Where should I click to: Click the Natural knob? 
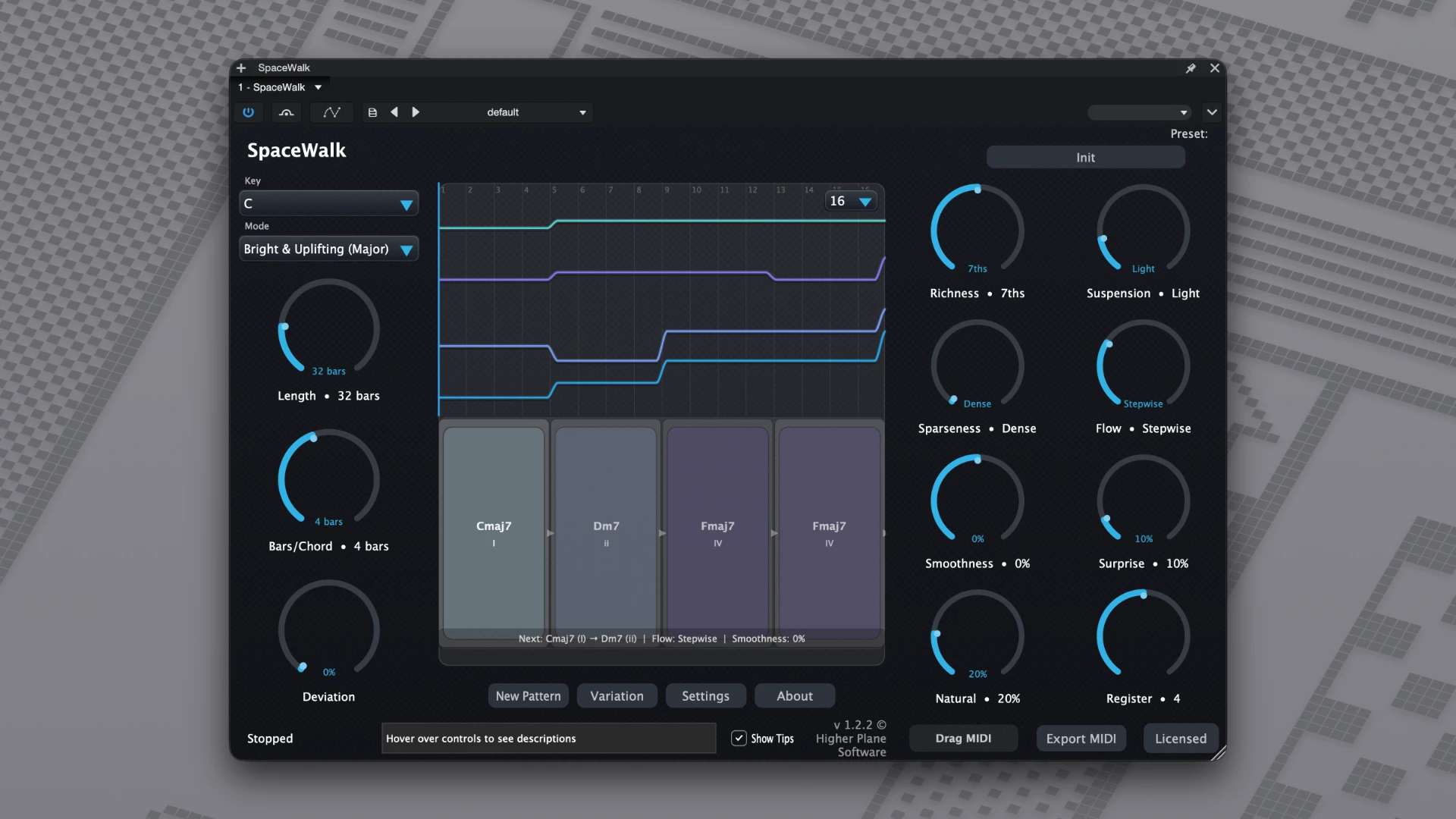tap(977, 635)
